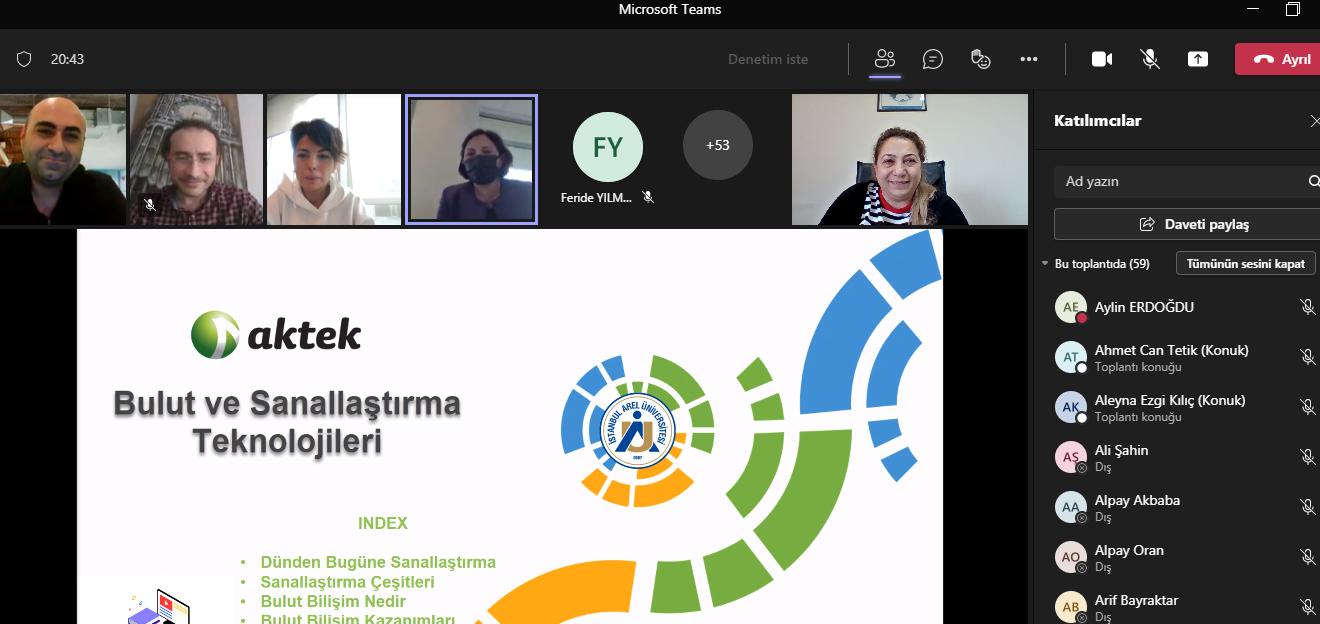Select the bald smiling man's video tile

(63, 159)
